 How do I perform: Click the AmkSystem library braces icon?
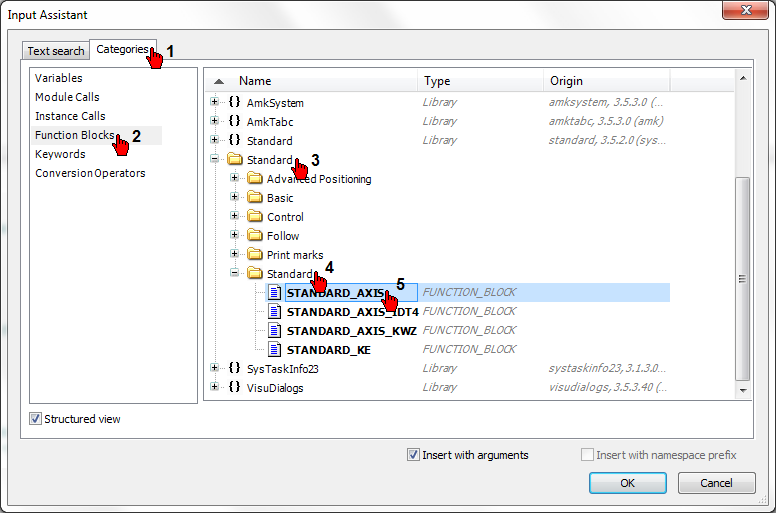235,102
